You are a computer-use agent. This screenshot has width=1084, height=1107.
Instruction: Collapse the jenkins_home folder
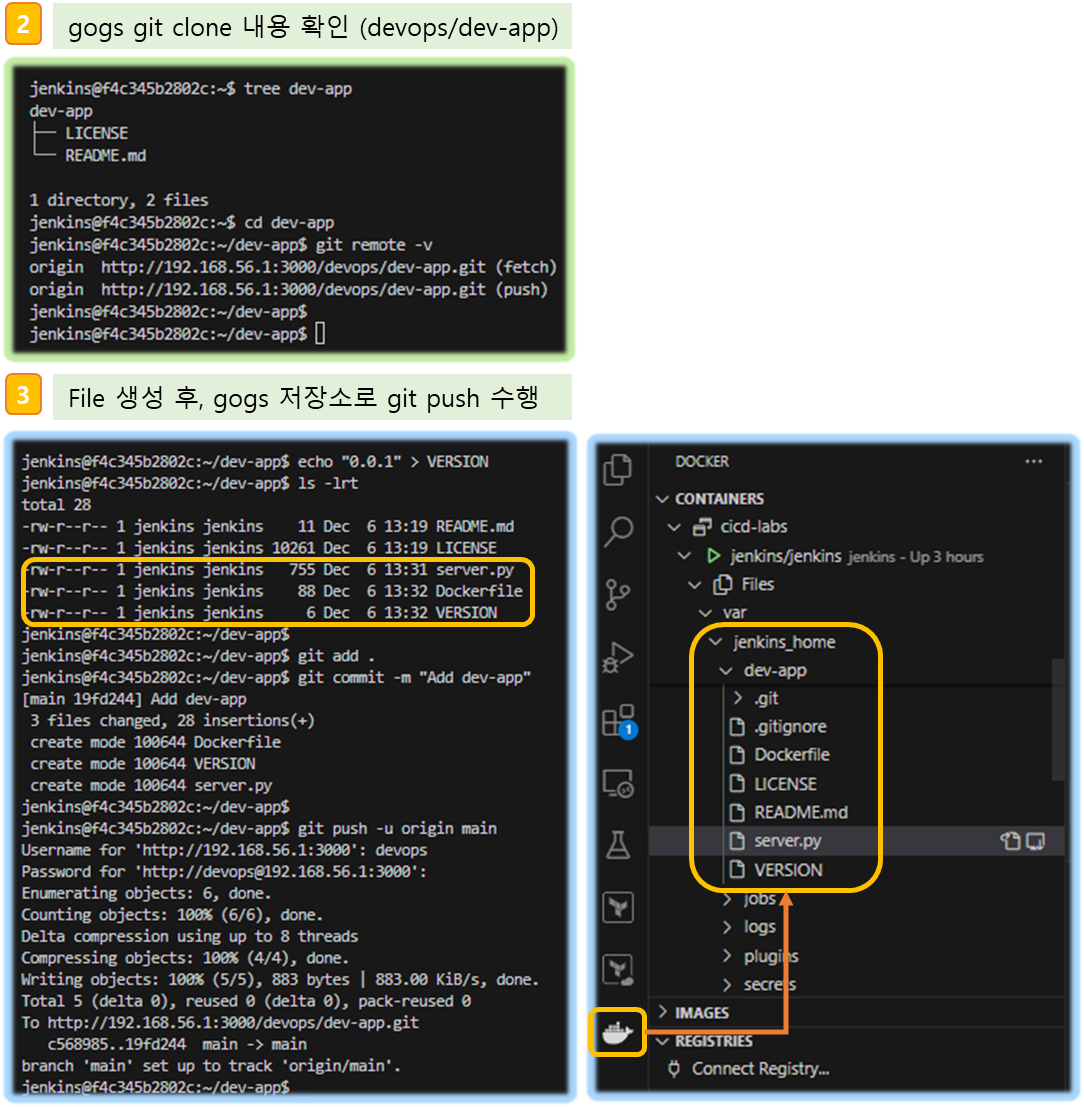pyautogui.click(x=715, y=642)
